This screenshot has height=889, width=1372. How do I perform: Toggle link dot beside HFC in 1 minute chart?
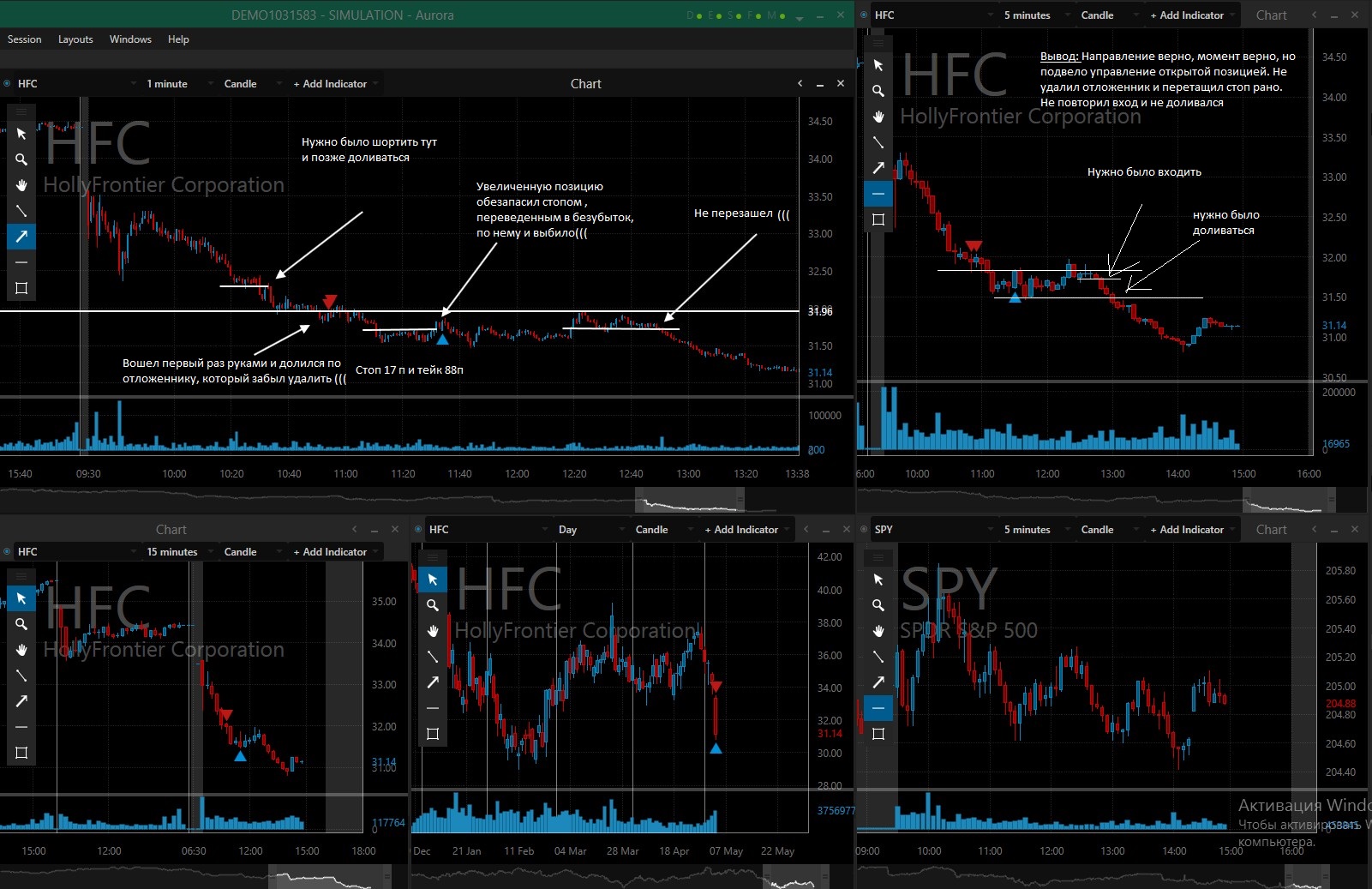(x=7, y=84)
